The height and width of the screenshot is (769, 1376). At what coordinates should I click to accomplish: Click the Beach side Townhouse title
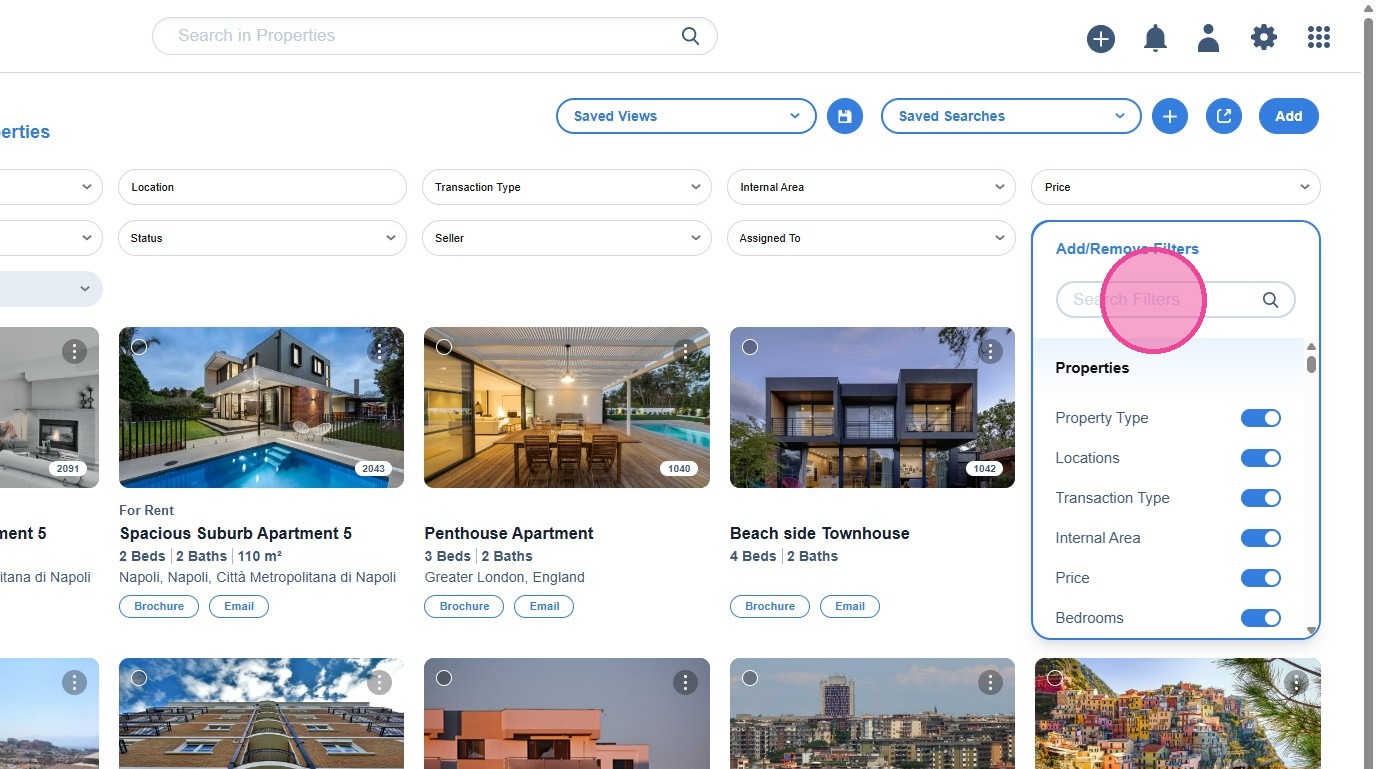pos(820,534)
